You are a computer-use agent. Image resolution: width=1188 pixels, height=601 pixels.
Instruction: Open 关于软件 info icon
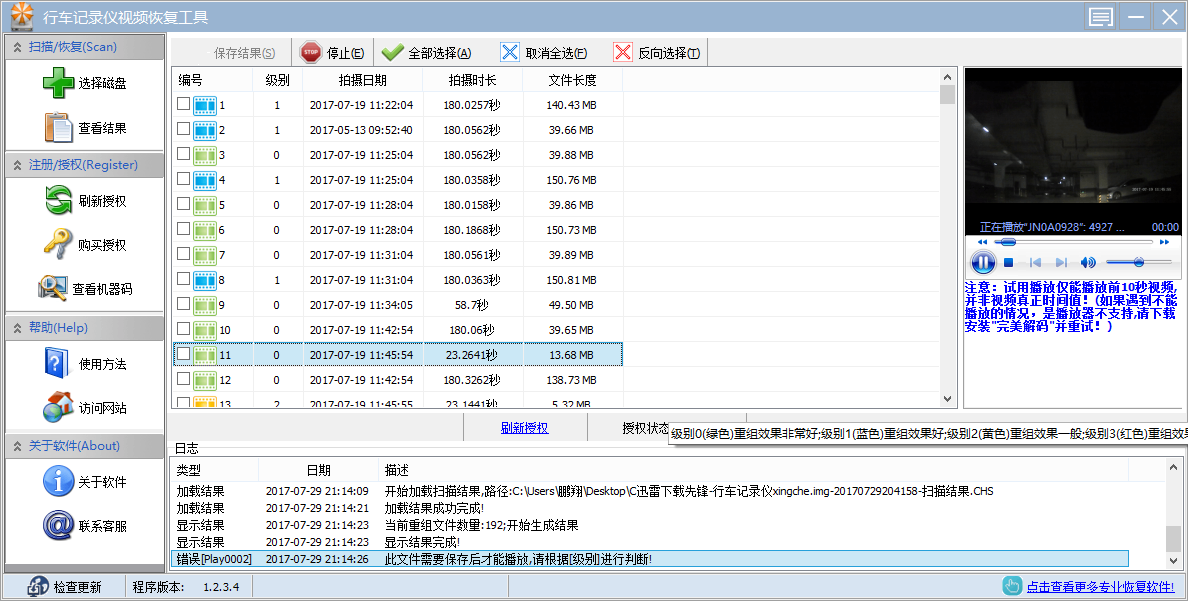pos(58,481)
